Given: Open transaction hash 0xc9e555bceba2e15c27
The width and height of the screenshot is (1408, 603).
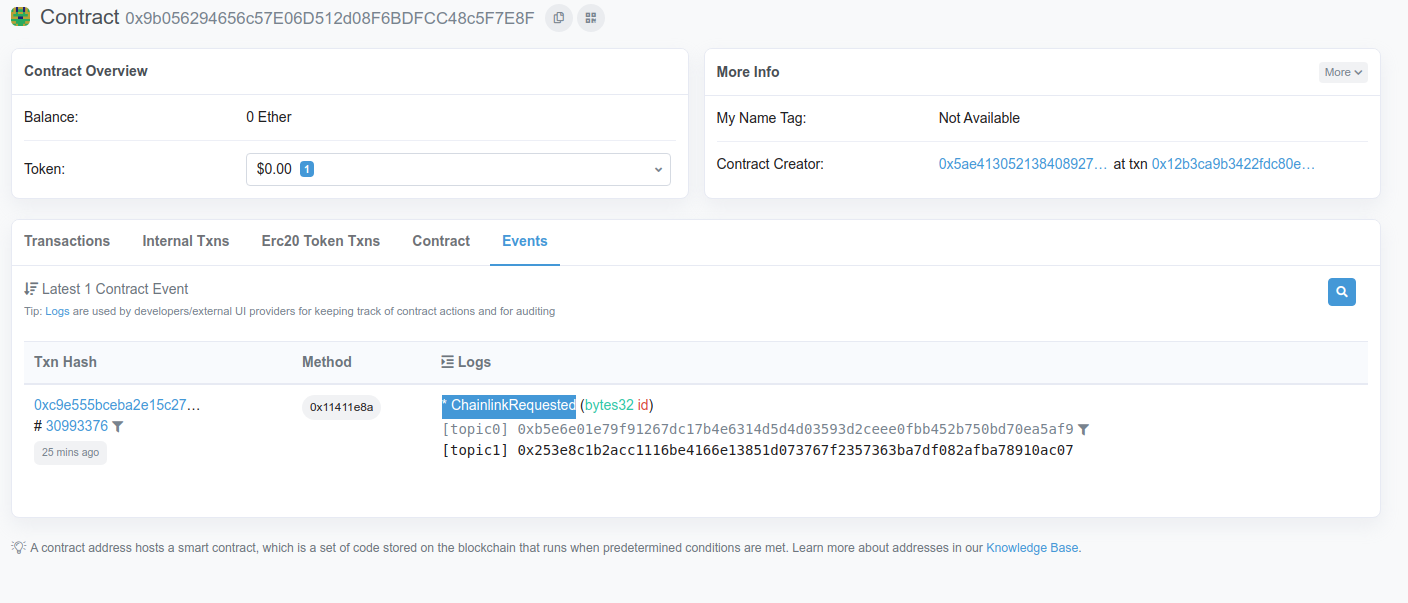Looking at the screenshot, I should pyautogui.click(x=117, y=404).
